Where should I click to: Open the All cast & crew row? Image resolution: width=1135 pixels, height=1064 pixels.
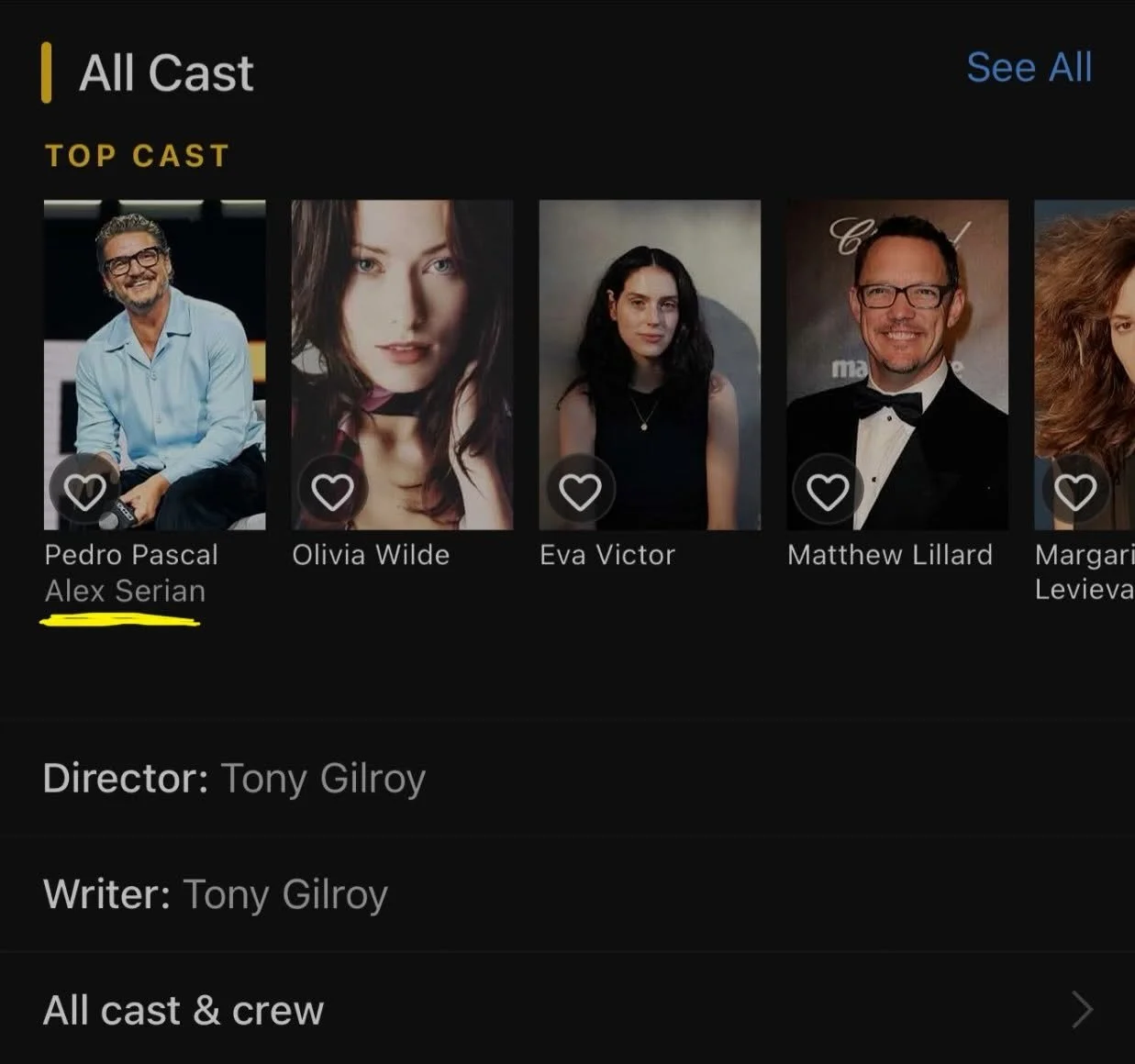pyautogui.click(x=567, y=1010)
